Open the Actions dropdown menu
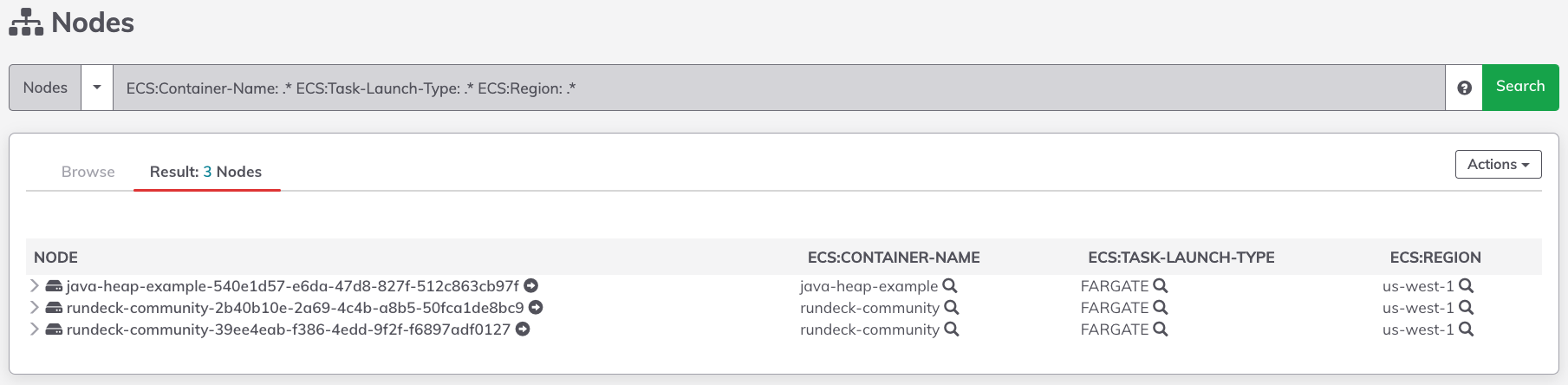The width and height of the screenshot is (1568, 385). tap(1498, 164)
